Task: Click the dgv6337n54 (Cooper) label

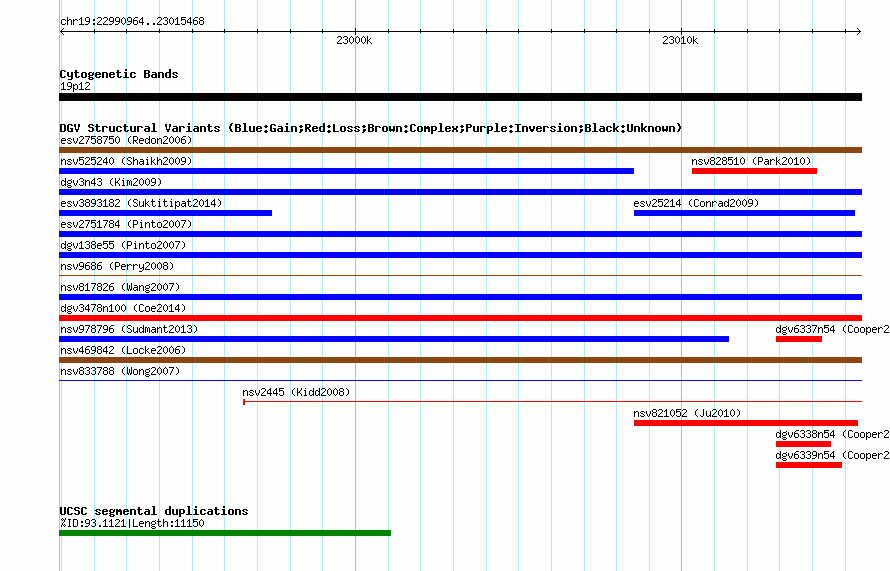Action: coord(832,329)
